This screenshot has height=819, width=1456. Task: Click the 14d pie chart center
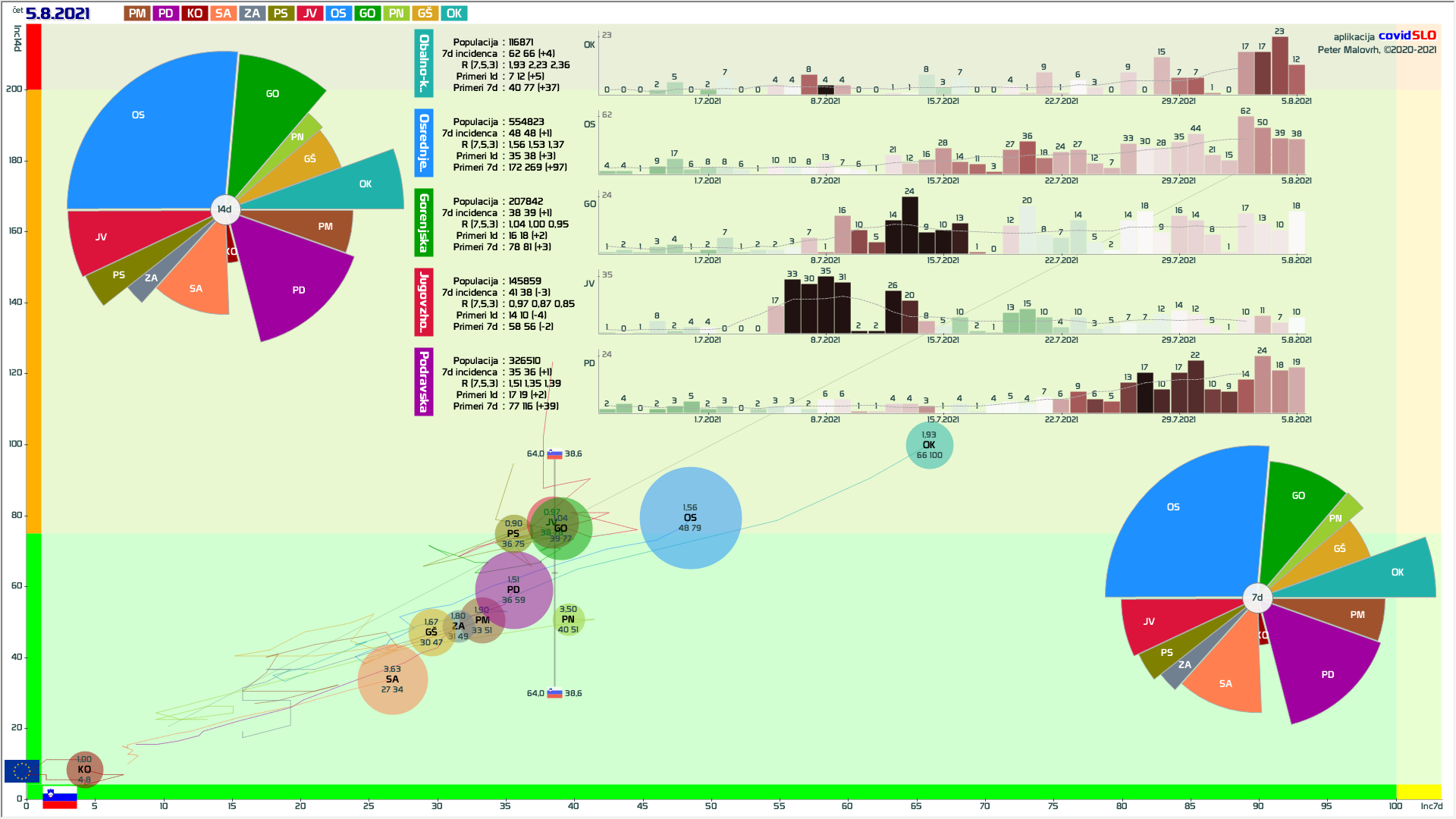[x=224, y=209]
